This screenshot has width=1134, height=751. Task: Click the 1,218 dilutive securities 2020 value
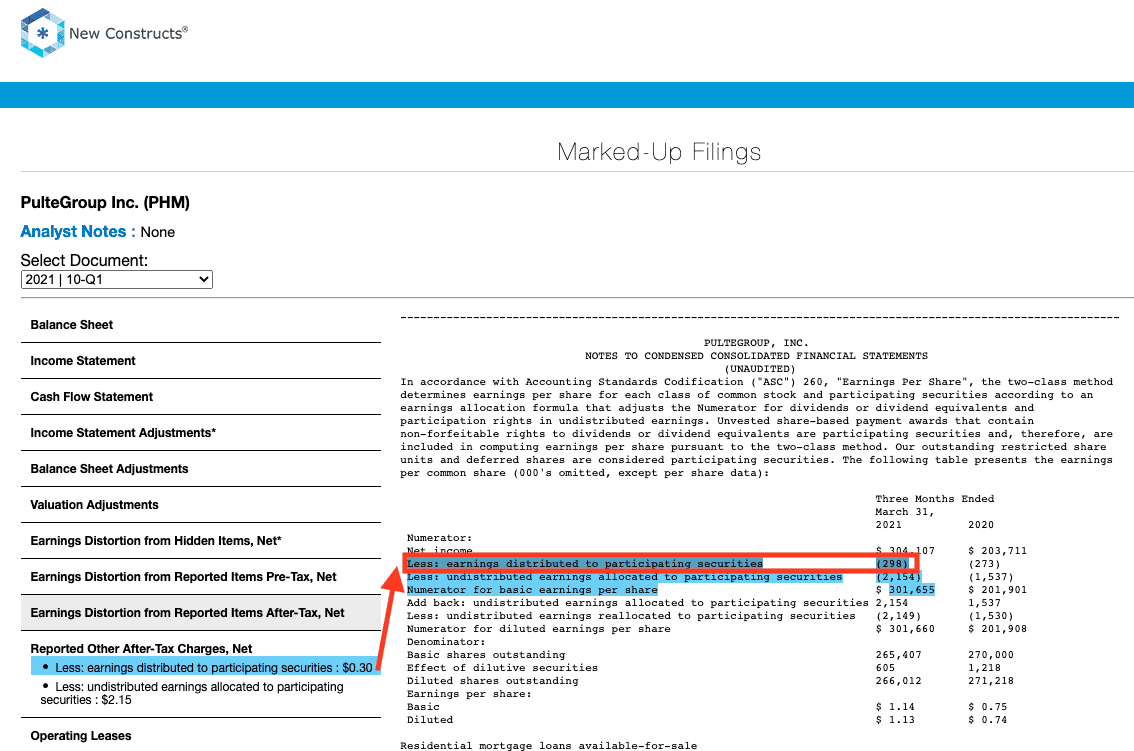pos(984,668)
